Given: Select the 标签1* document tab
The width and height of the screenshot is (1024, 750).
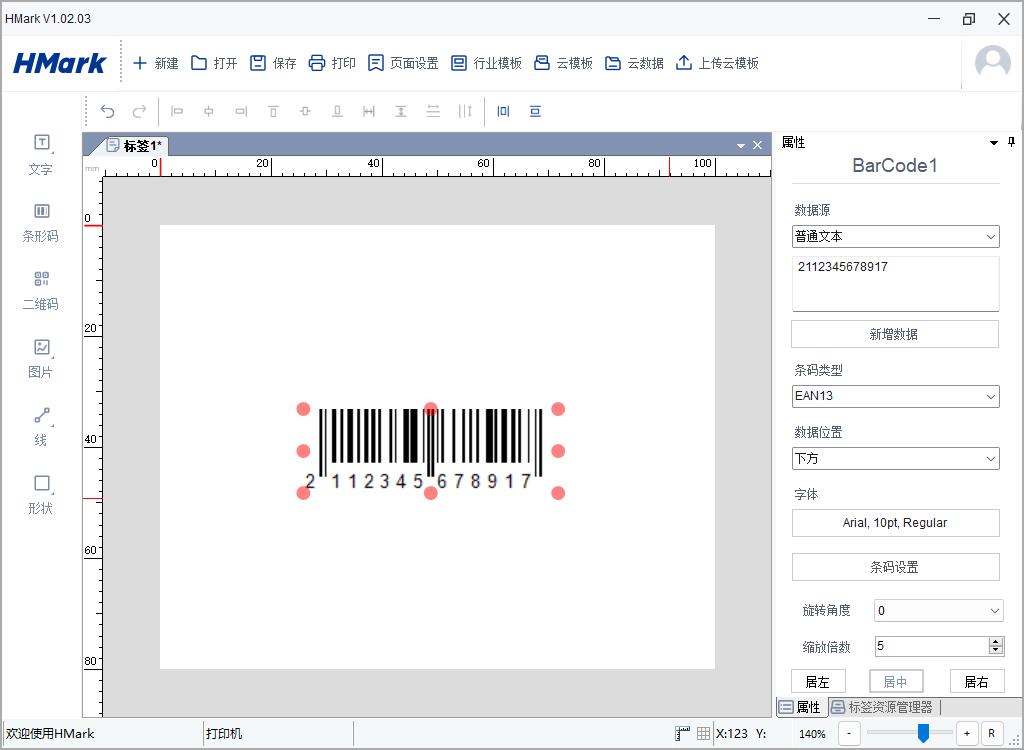Looking at the screenshot, I should (x=134, y=145).
